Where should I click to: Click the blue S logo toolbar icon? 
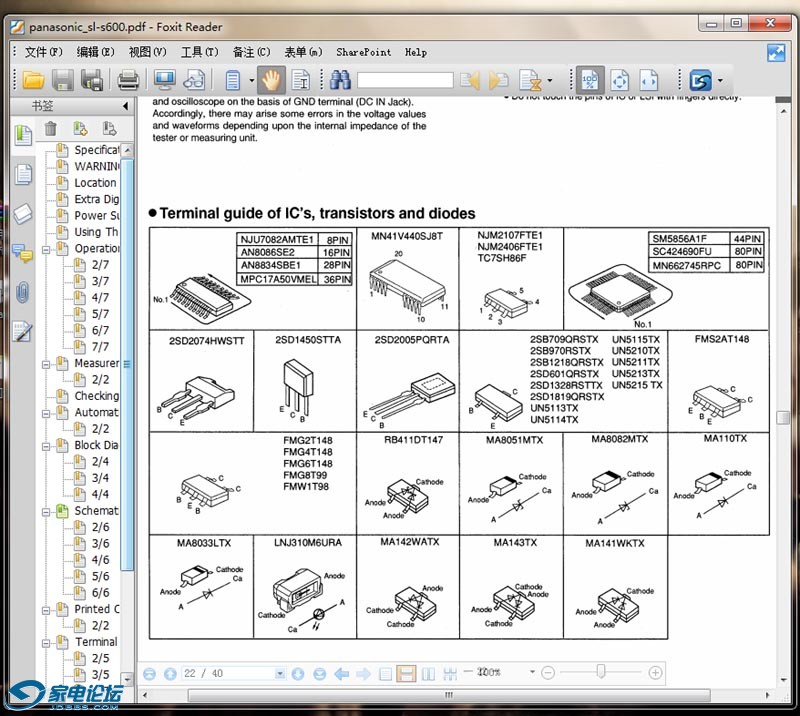coord(700,80)
